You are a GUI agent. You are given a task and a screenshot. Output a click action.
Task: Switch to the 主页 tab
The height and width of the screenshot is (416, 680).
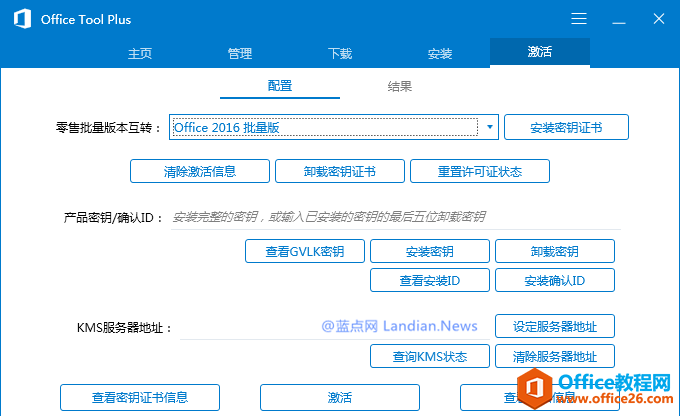[140, 53]
